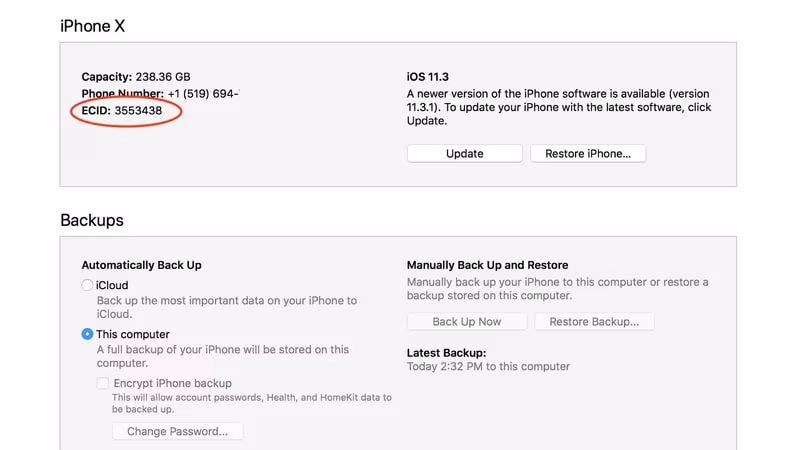
Task: Click the Update button
Action: pos(464,154)
